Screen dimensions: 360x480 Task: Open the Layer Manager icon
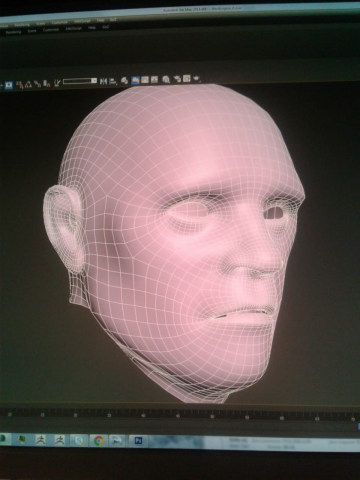(124, 80)
